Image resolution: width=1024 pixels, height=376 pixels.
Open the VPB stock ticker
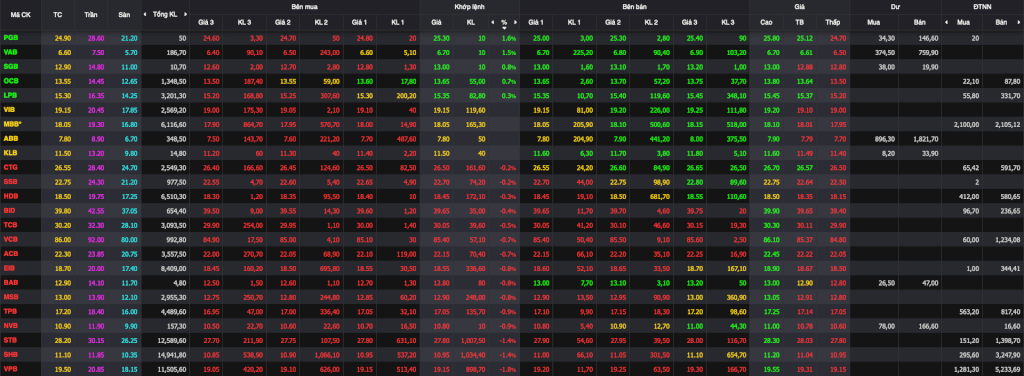click(10, 368)
